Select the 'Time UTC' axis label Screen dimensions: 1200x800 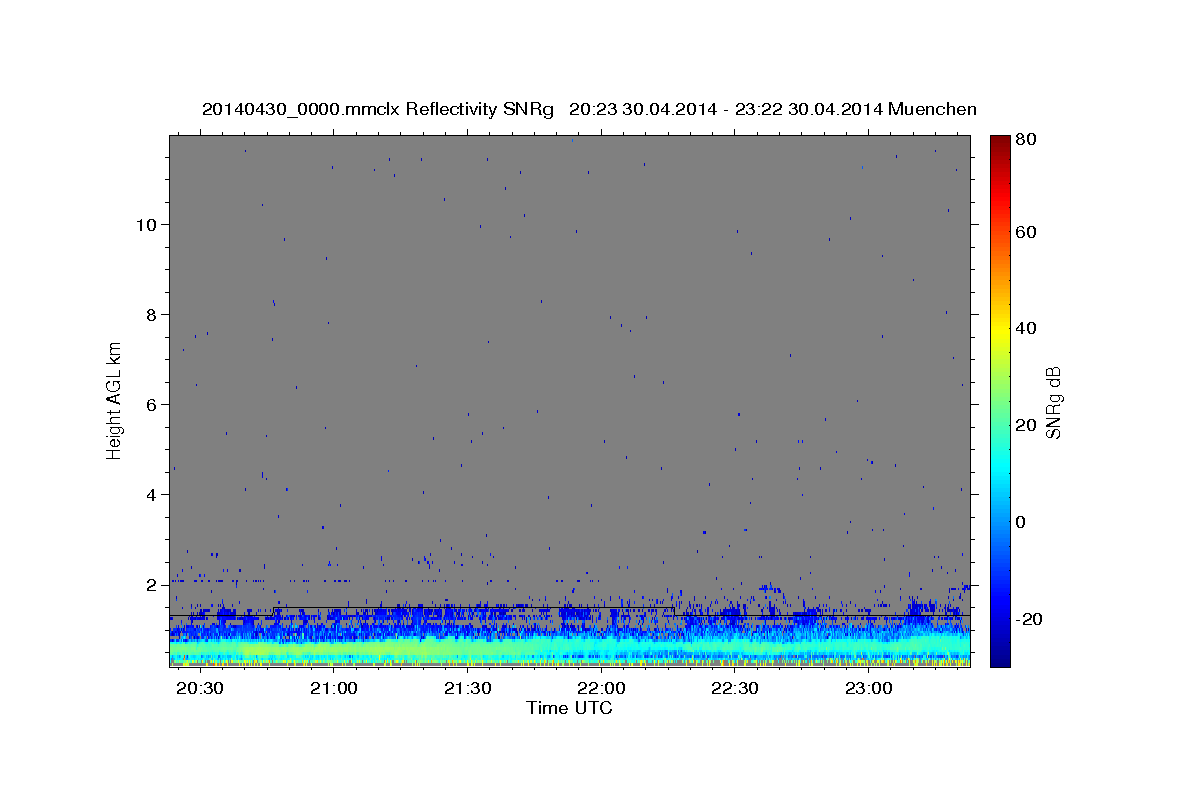tap(569, 708)
